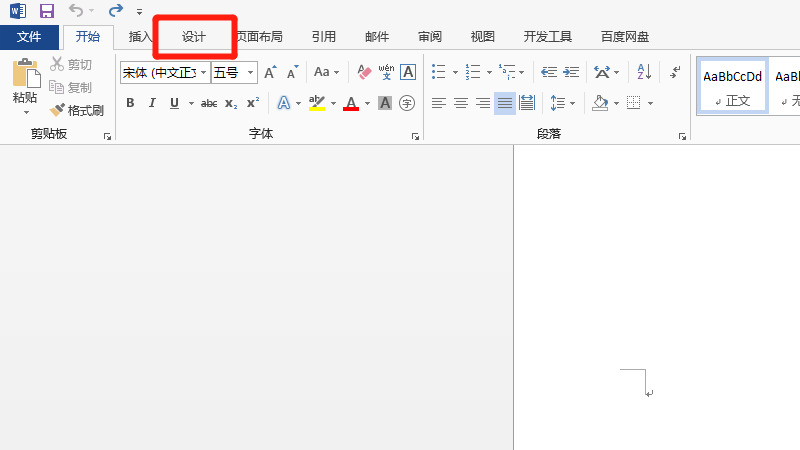Switch to the 开始 tab

(x=88, y=37)
